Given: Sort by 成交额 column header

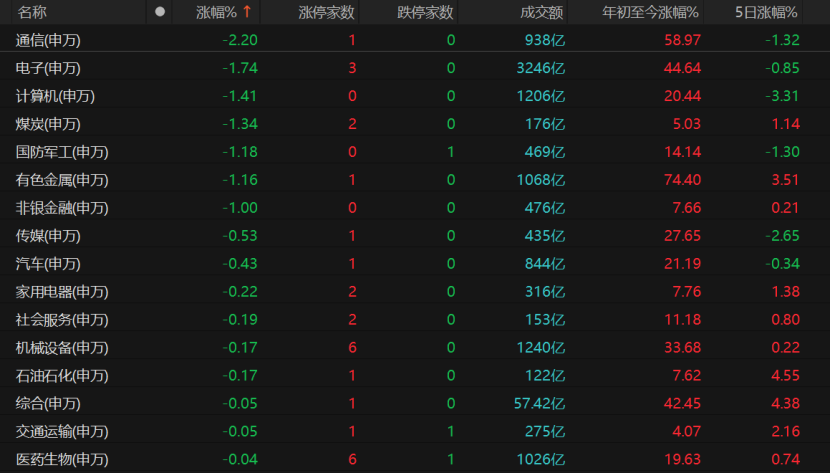Looking at the screenshot, I should pos(542,12).
